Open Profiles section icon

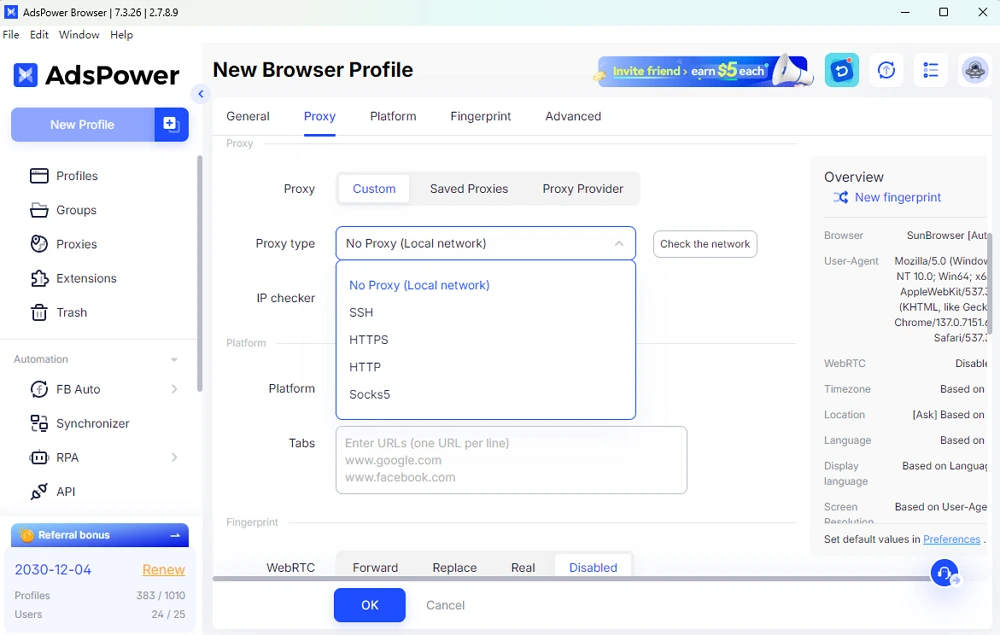click(x=39, y=176)
